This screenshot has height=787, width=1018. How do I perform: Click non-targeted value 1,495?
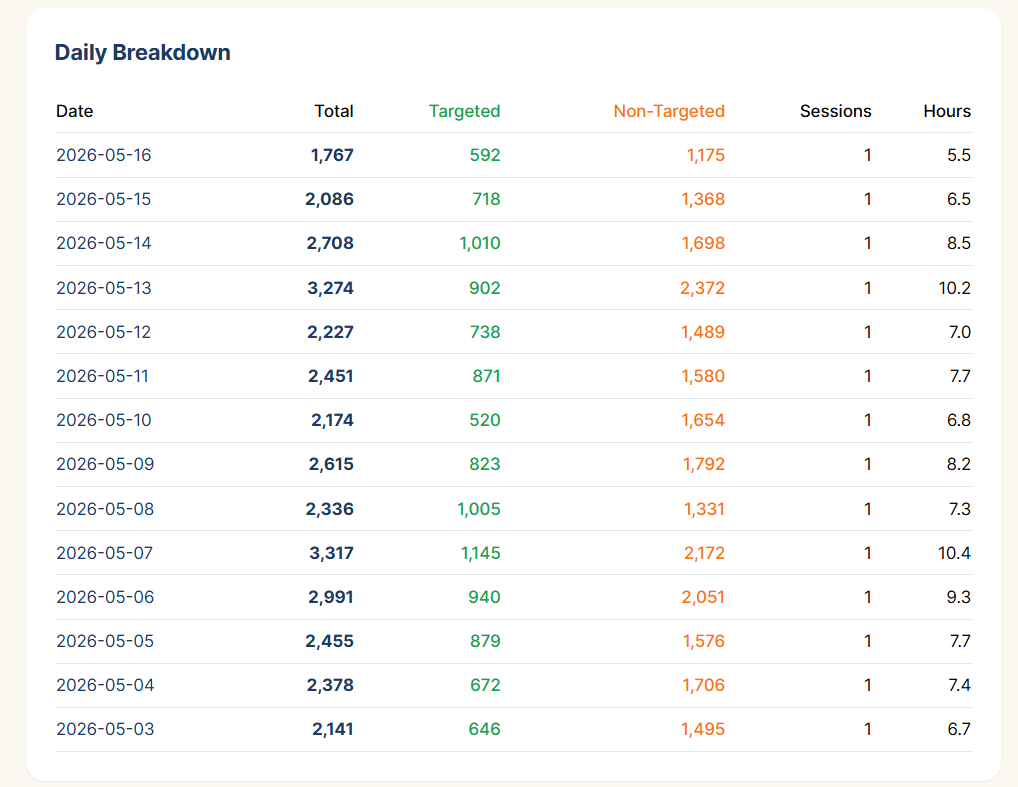pos(703,730)
